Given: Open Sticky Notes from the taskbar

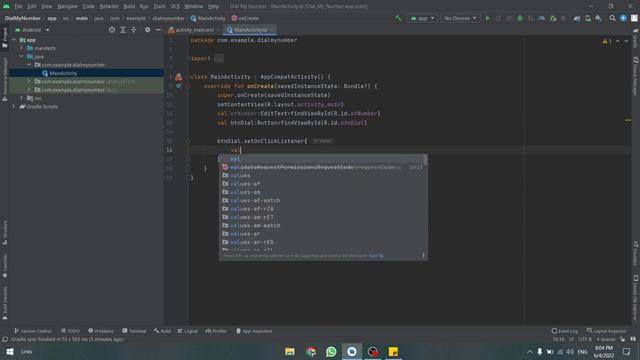Looking at the screenshot, I should point(393,351).
